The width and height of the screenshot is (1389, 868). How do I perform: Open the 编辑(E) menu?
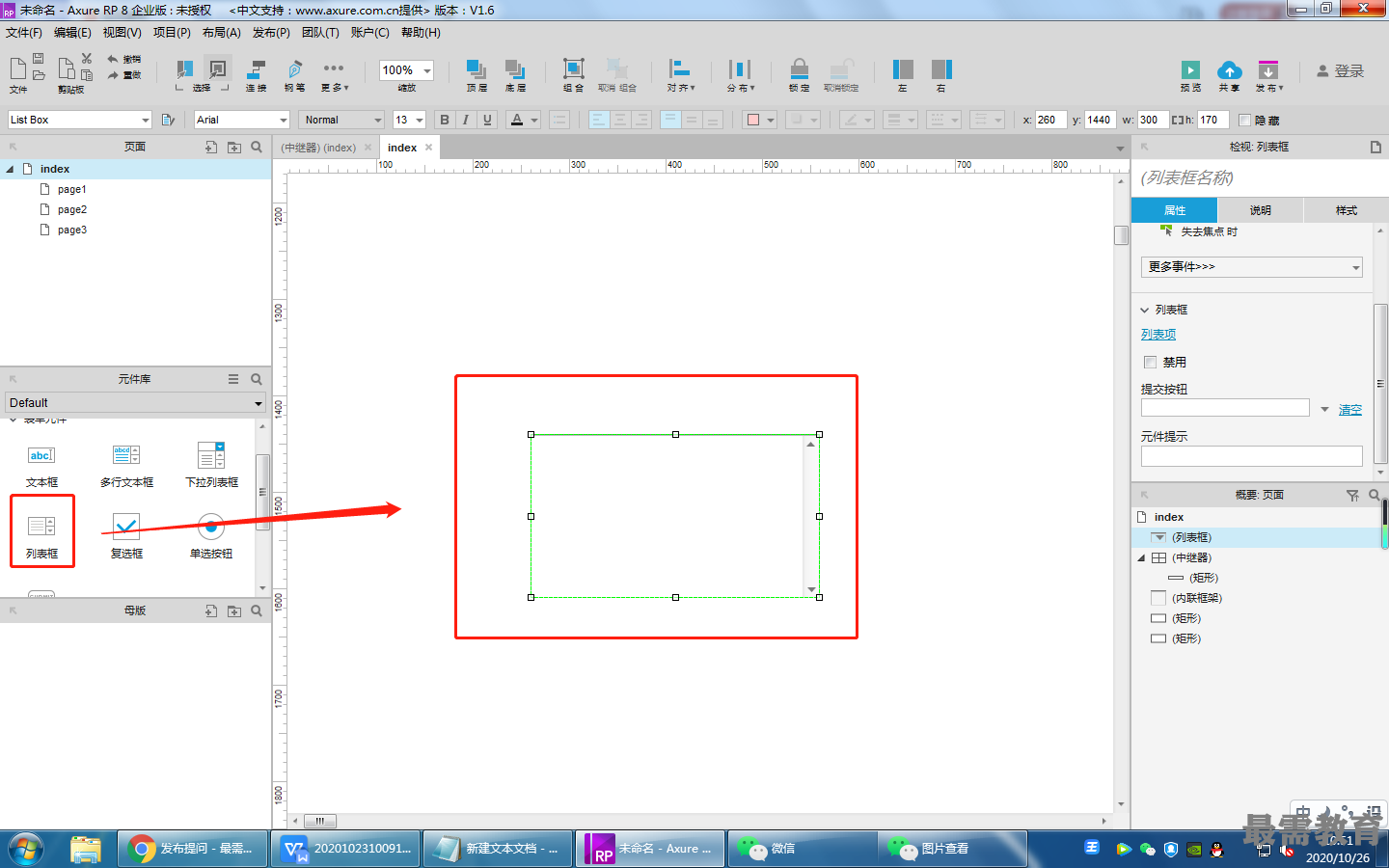click(72, 33)
